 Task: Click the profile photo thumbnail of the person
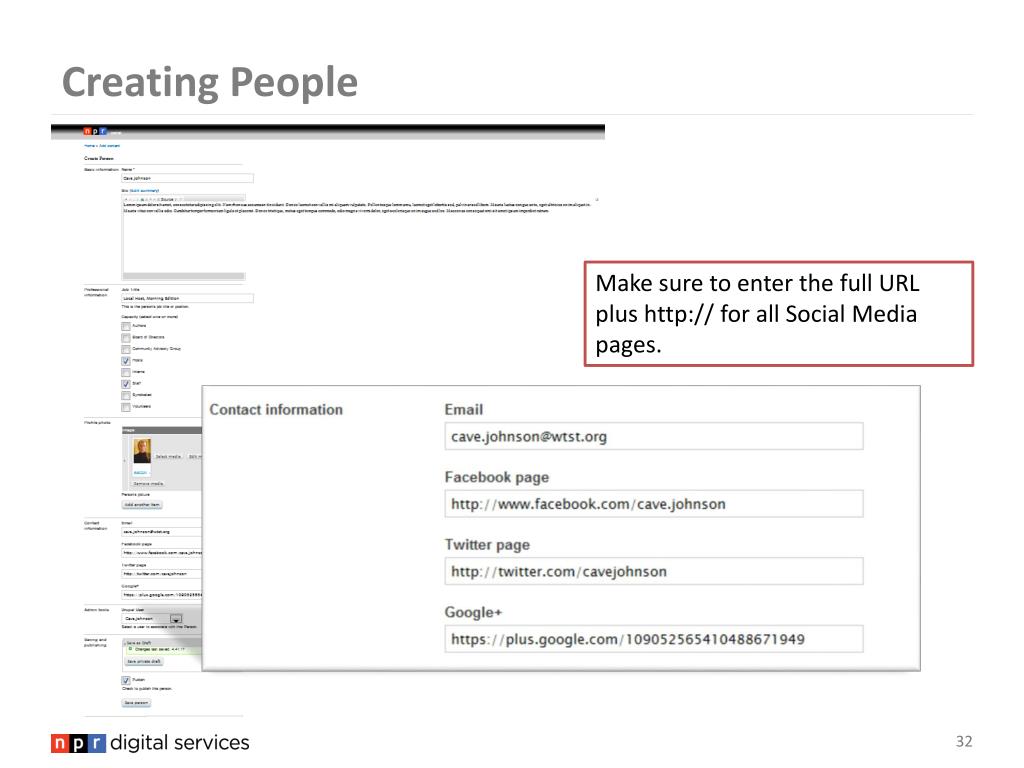(x=142, y=451)
